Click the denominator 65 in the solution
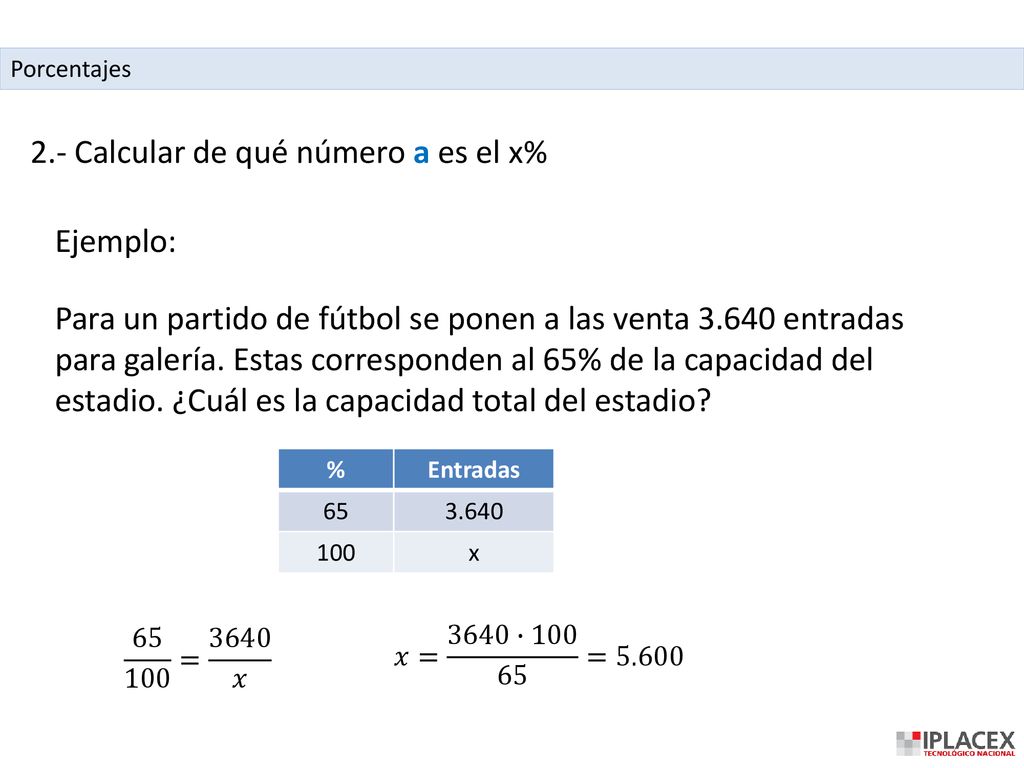Viewport: 1024px width, 768px height. tap(512, 675)
